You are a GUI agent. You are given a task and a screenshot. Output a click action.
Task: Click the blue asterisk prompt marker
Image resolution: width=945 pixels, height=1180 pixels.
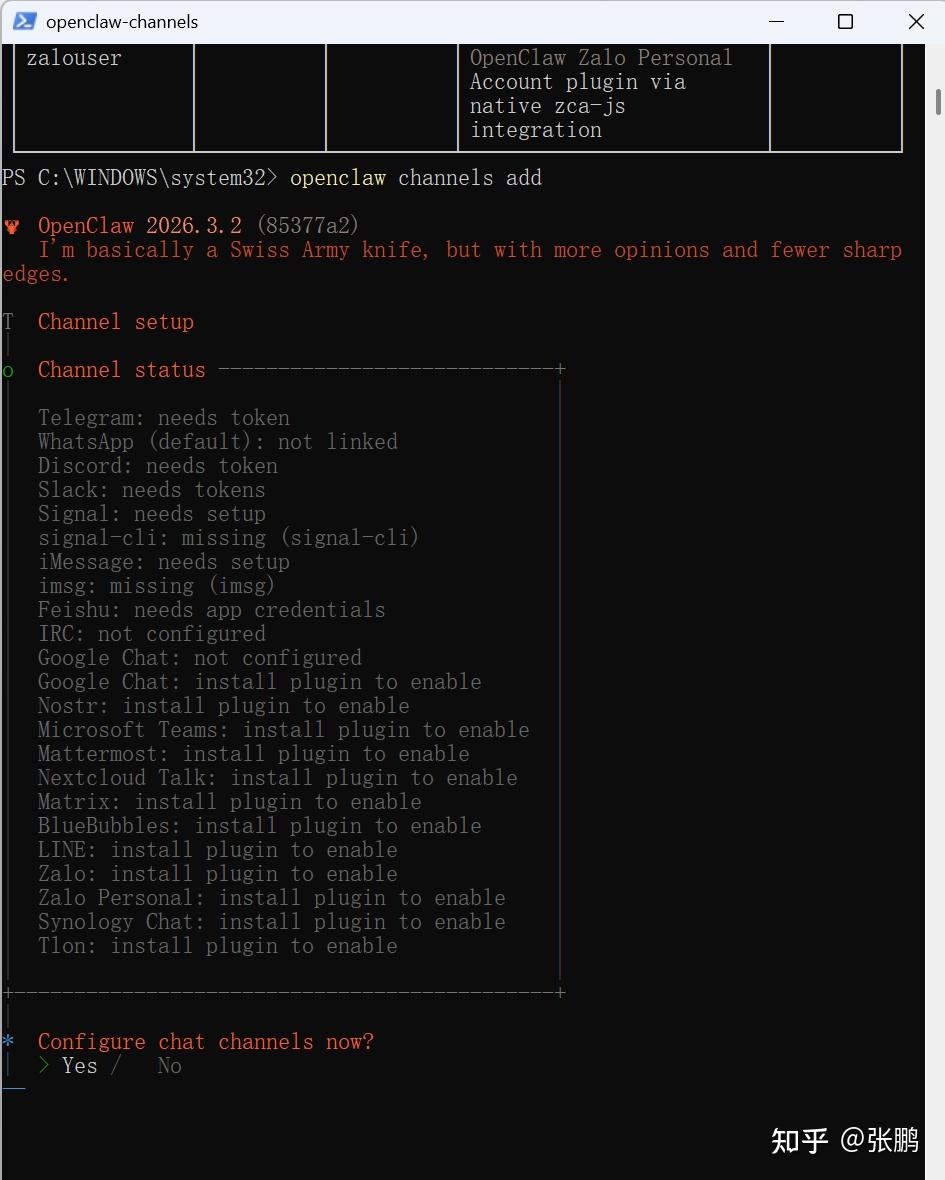8,1042
